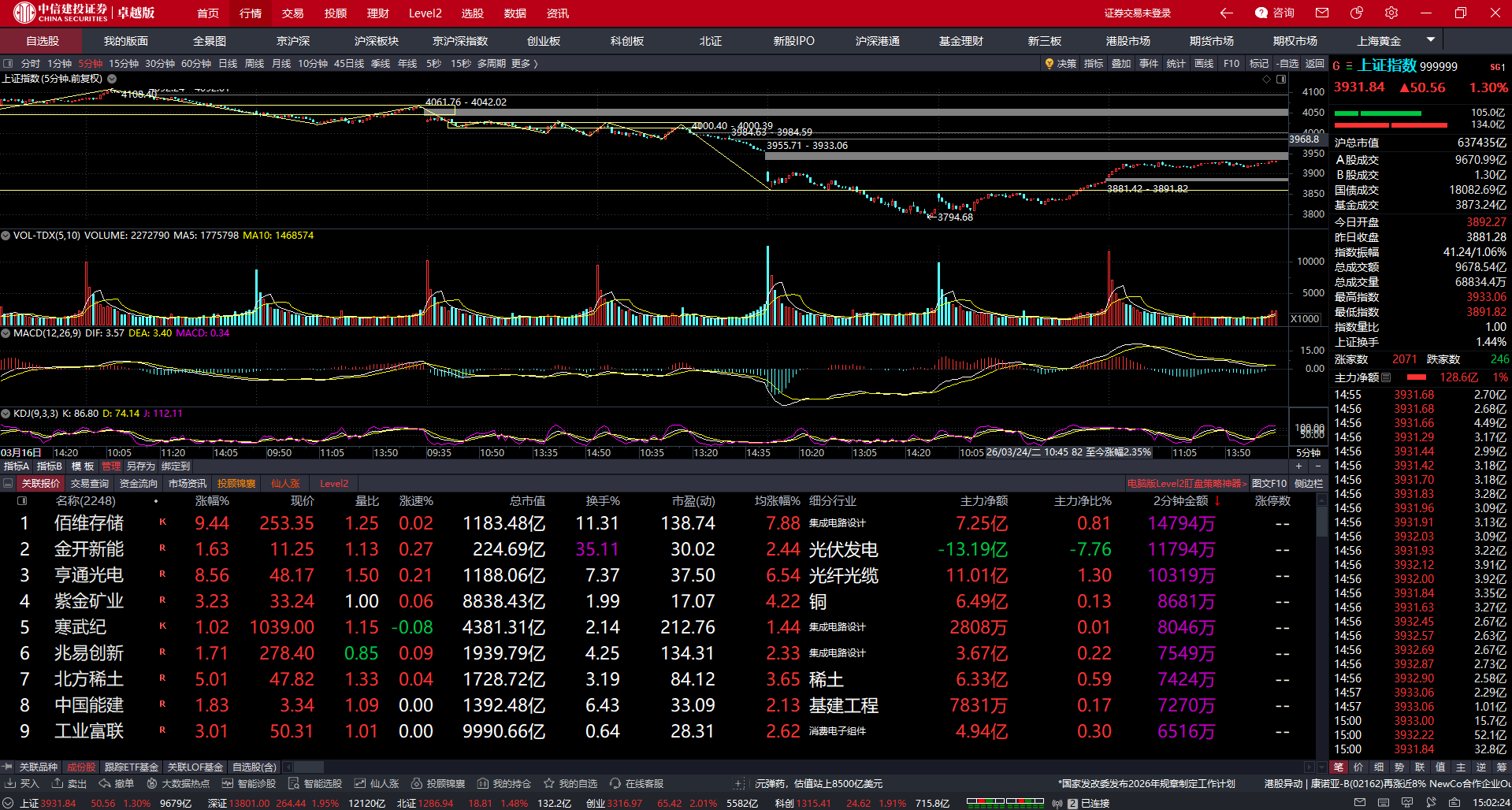Click the G marker beside 上证指数

coord(1336,66)
